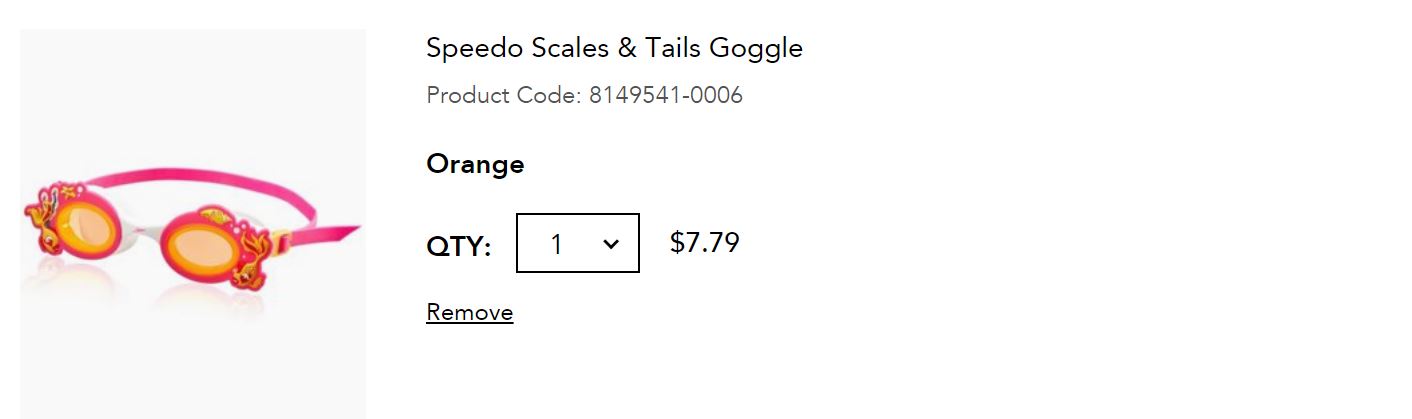Screen dimensions: 1412x419
Task: Click the product code 8149541-0006
Action: coord(665,96)
